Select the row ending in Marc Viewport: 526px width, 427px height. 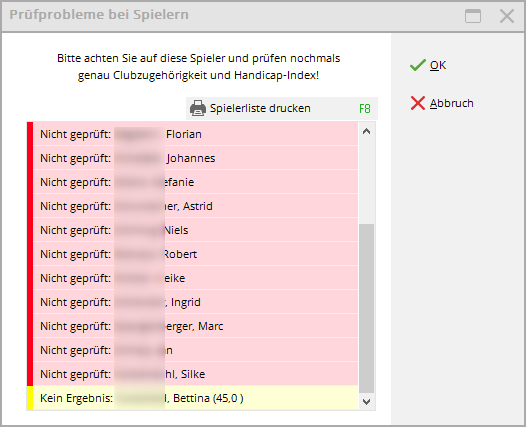tap(196, 326)
